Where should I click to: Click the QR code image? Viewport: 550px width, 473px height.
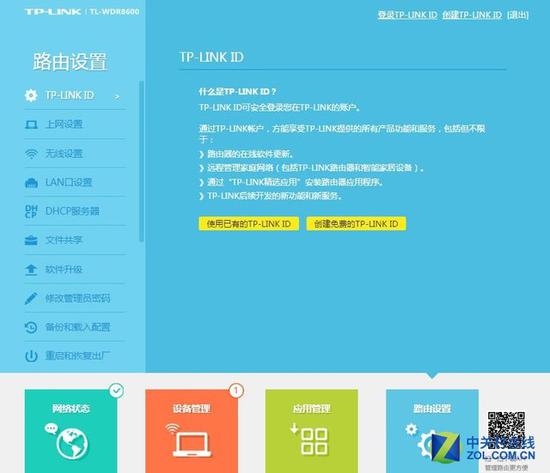[x=506, y=429]
